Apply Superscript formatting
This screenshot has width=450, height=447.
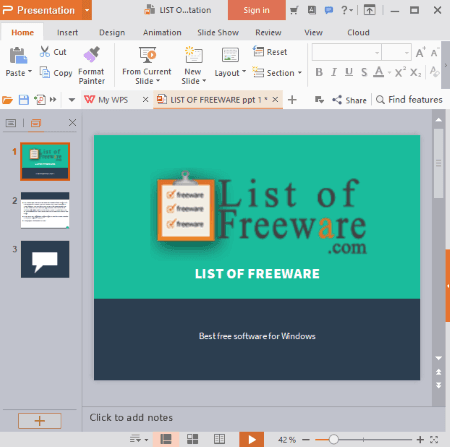(400, 72)
